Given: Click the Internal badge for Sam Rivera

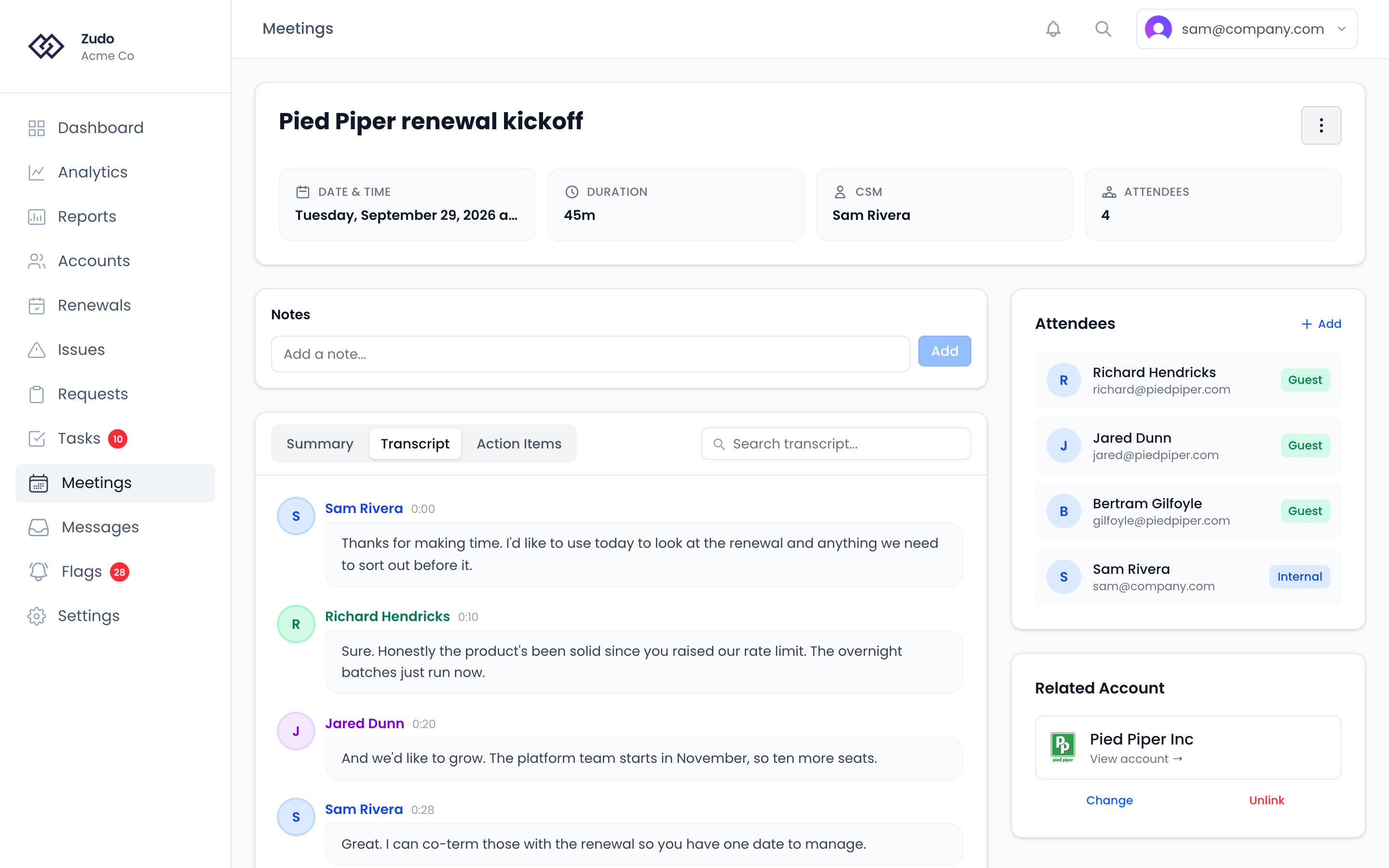Looking at the screenshot, I should coord(1299,577).
